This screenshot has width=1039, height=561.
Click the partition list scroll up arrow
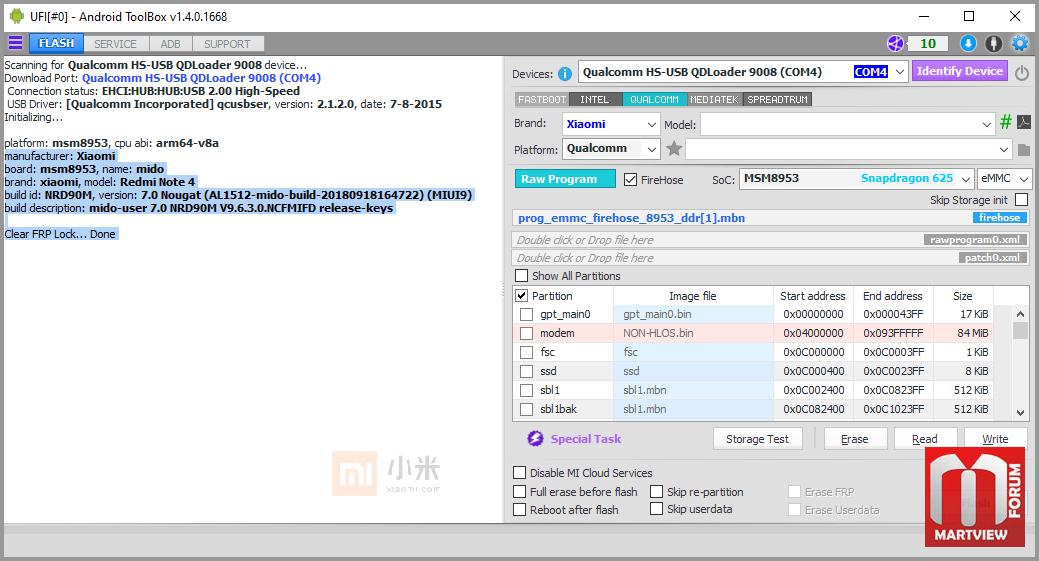coord(1020,314)
